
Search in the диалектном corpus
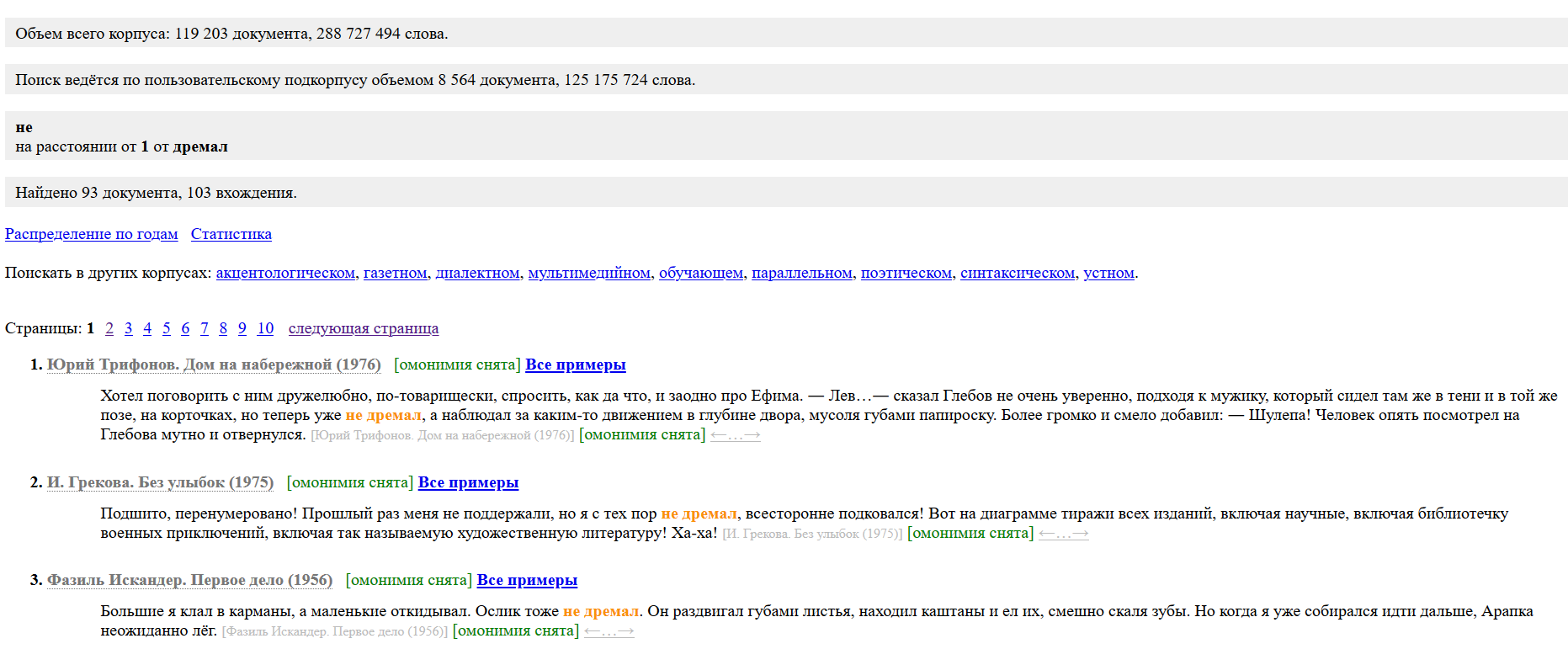point(477,273)
